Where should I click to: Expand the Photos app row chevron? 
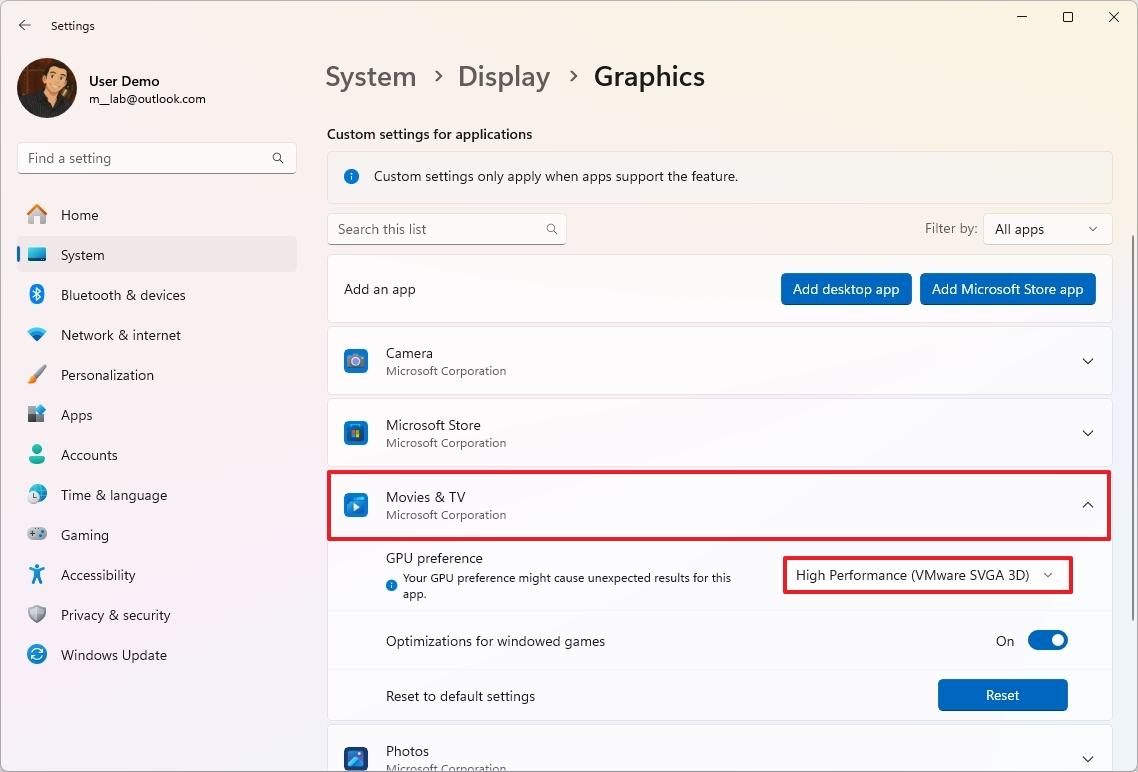1087,758
